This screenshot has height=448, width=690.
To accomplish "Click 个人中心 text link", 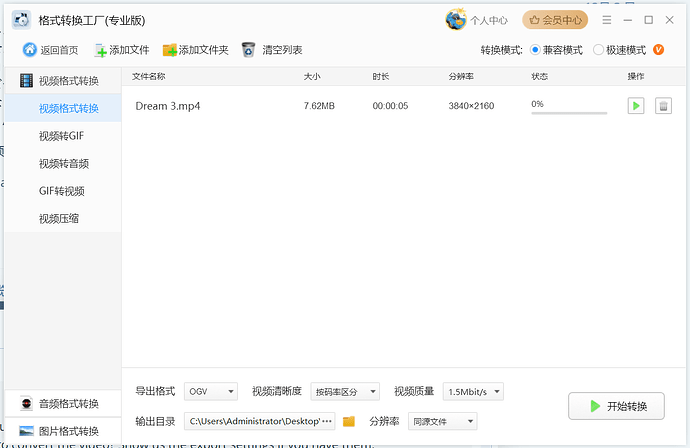I will [489, 20].
